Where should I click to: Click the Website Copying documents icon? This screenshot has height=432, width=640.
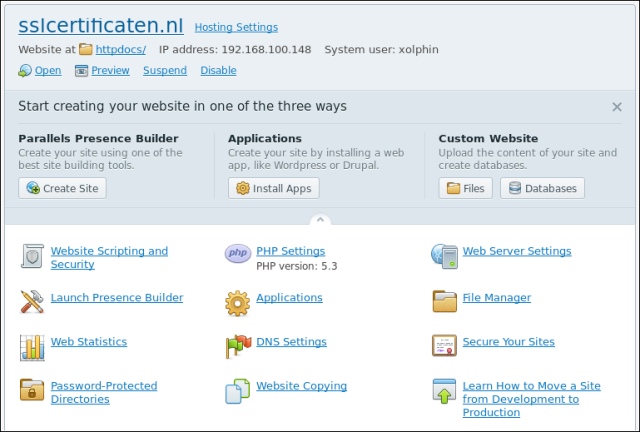click(x=238, y=392)
